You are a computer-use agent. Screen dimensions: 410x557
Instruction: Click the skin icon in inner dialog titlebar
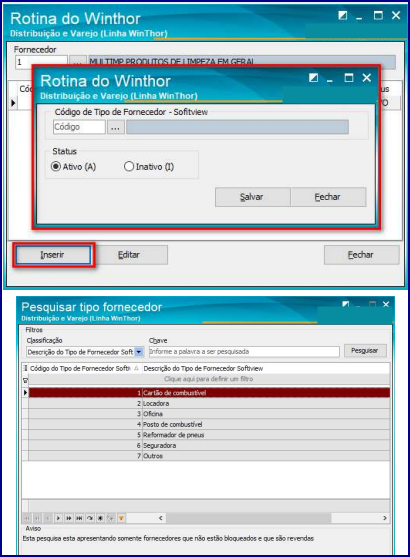click(x=313, y=77)
